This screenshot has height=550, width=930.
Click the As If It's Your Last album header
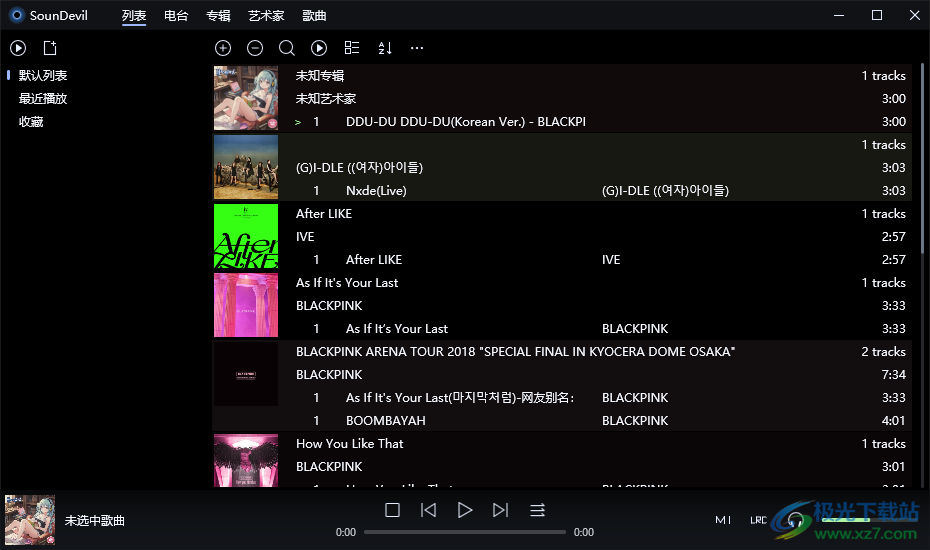click(347, 282)
